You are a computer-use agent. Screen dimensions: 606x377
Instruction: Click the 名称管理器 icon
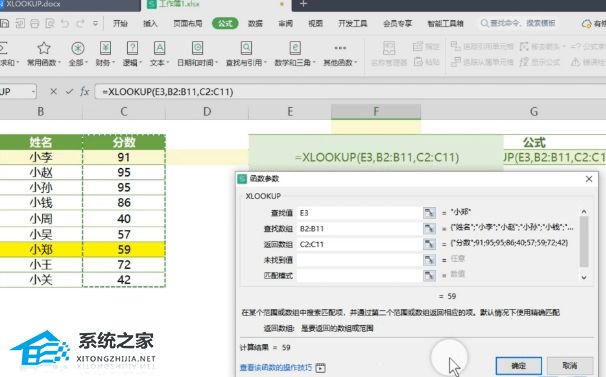coord(389,49)
